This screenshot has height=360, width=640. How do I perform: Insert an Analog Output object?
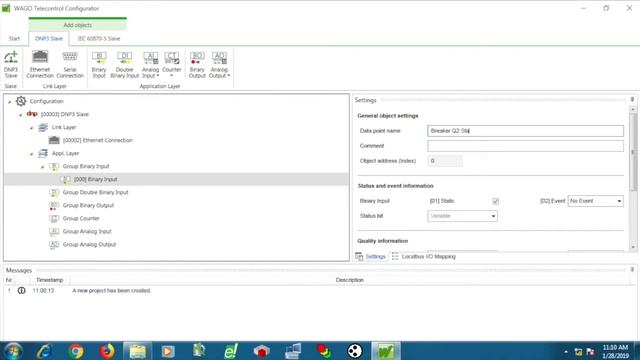click(219, 64)
